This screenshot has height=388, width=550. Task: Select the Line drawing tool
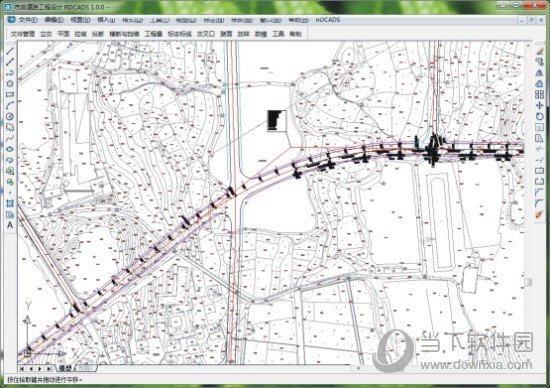(x=10, y=51)
